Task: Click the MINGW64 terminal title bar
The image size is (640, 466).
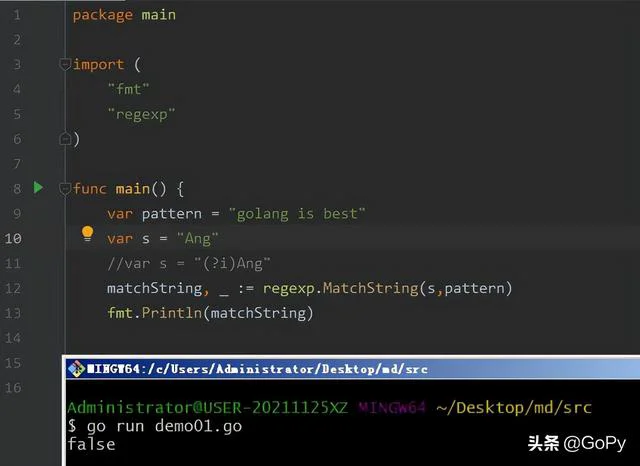Action: (x=300, y=369)
